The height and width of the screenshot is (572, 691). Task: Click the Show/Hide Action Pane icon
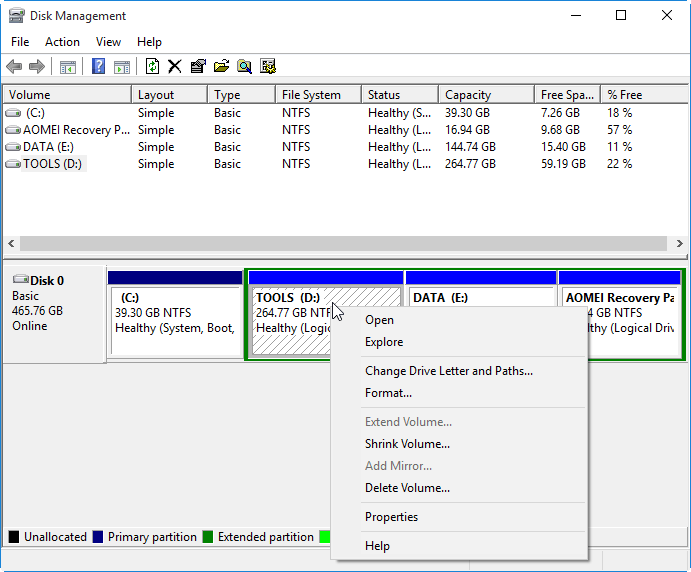point(122,67)
